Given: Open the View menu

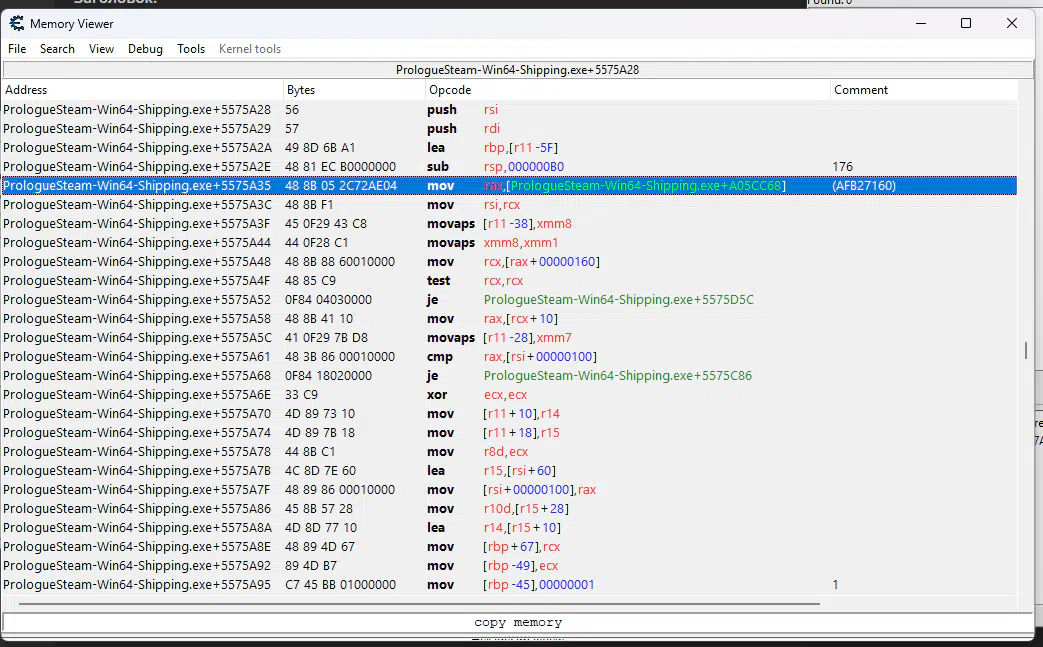Looking at the screenshot, I should click(101, 49).
